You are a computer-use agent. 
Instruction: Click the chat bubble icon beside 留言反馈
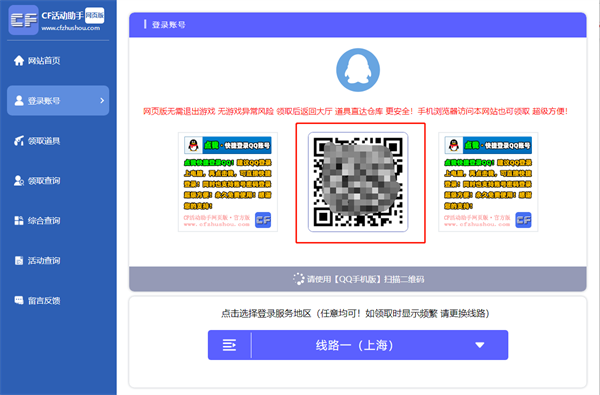click(19, 300)
